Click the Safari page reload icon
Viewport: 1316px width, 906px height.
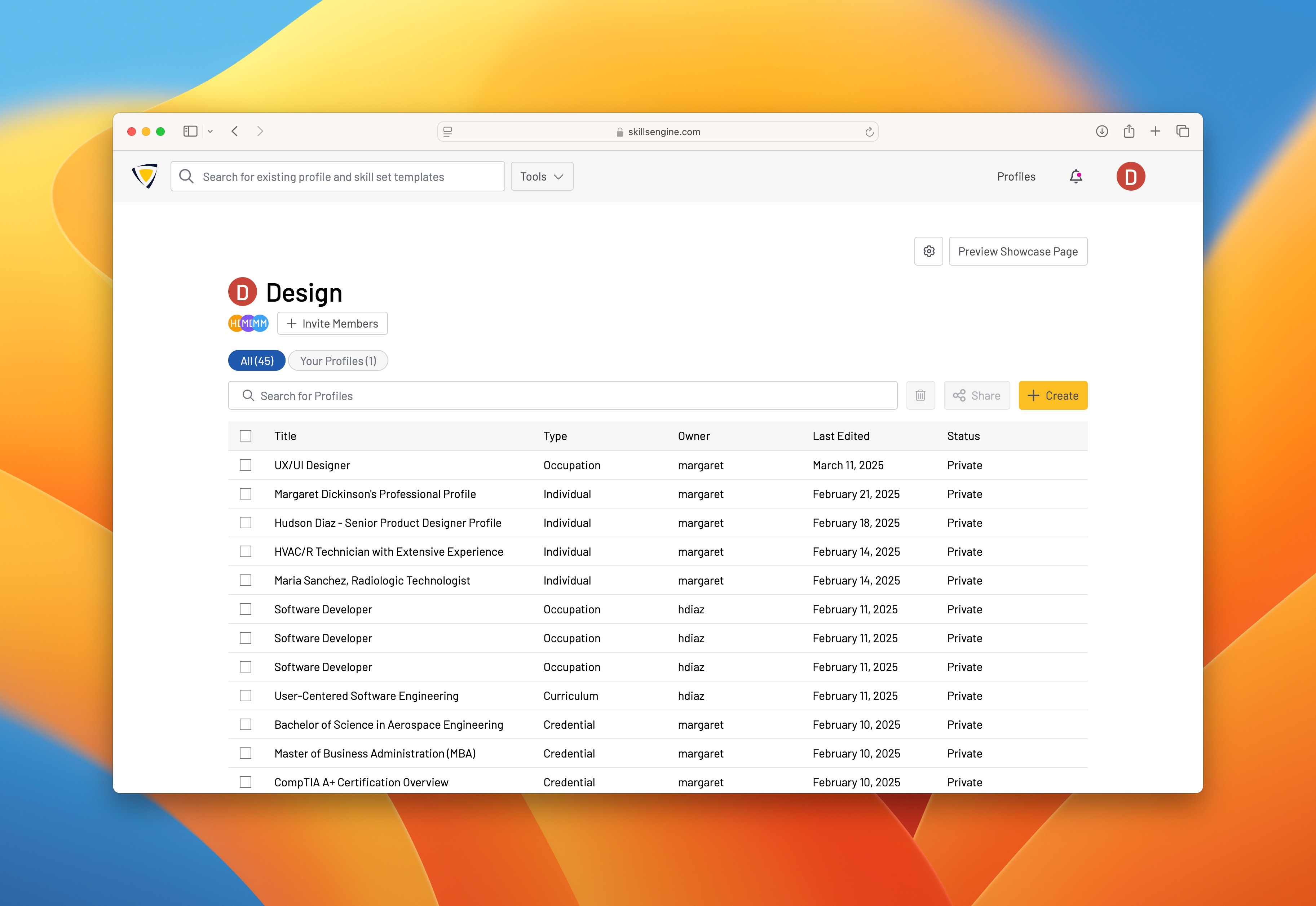pos(869,132)
